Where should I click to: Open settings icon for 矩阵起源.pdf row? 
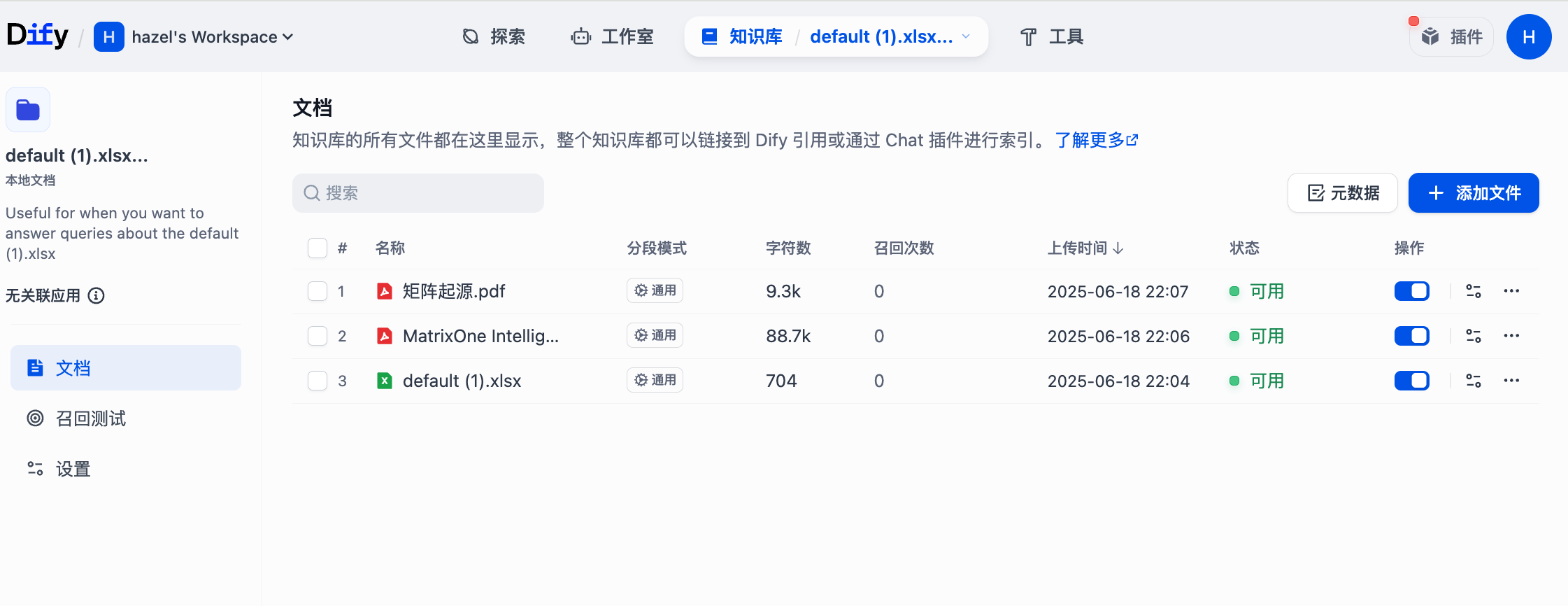click(1474, 291)
